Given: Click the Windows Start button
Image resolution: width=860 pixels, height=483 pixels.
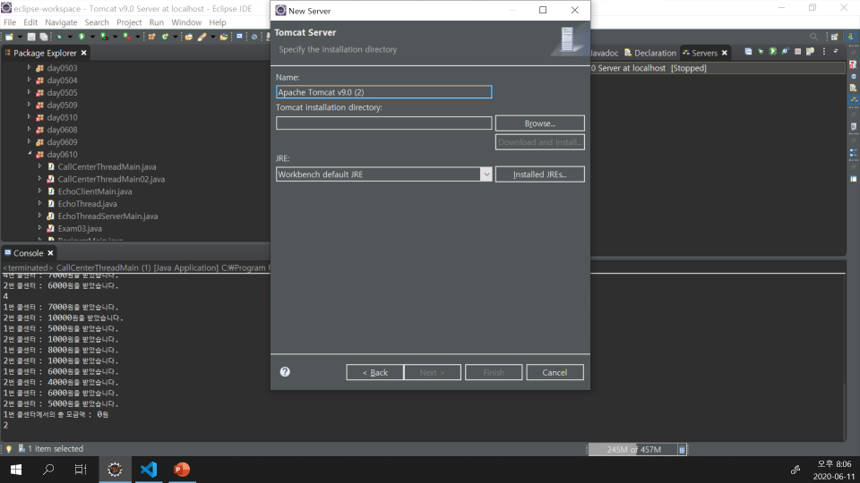Looking at the screenshot, I should 16,470.
